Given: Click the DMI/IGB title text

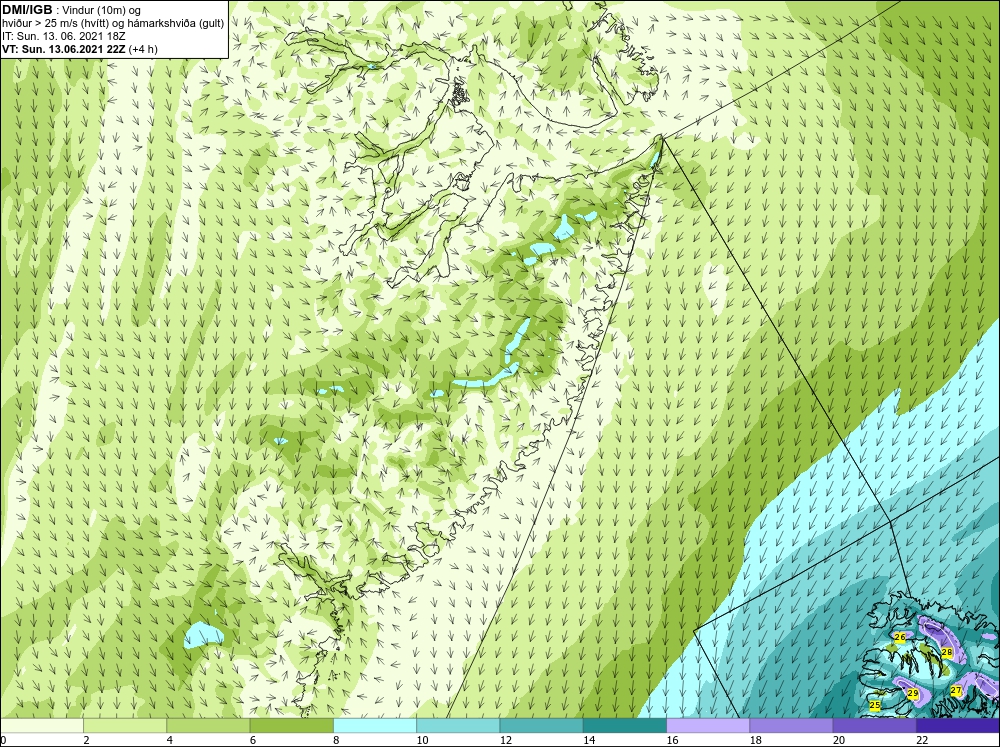Looking at the screenshot, I should 27,10.
